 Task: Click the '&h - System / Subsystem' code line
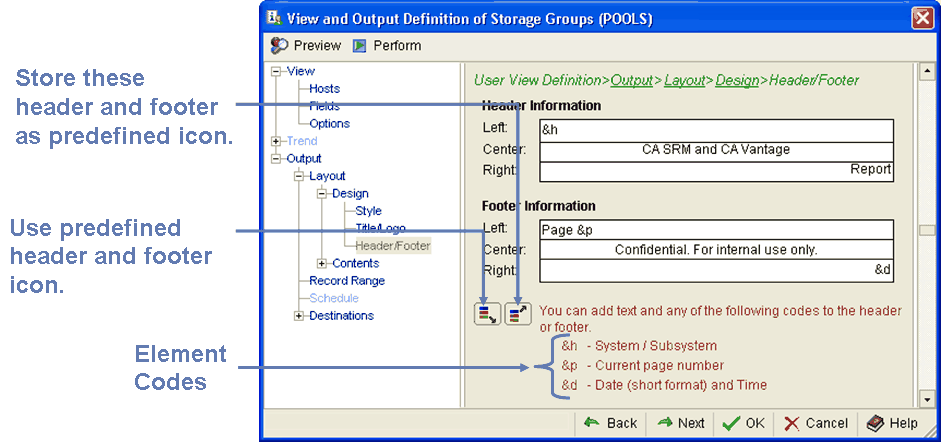click(x=639, y=346)
